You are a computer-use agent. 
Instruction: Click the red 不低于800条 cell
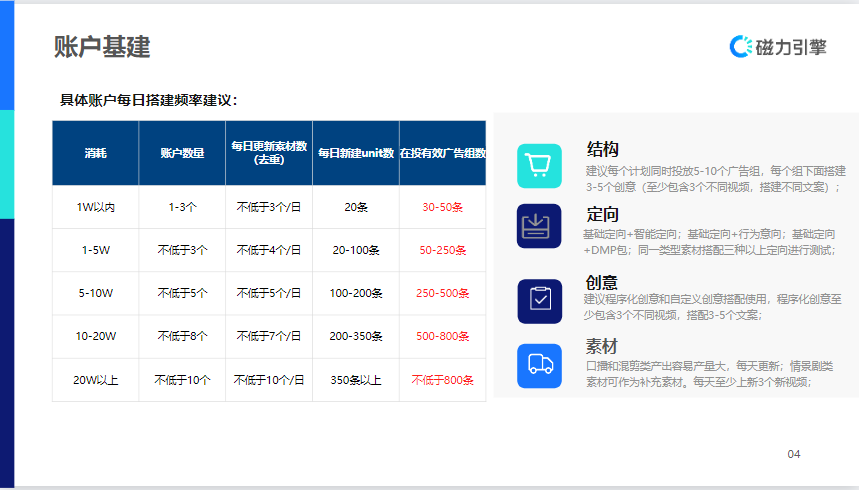coord(443,380)
